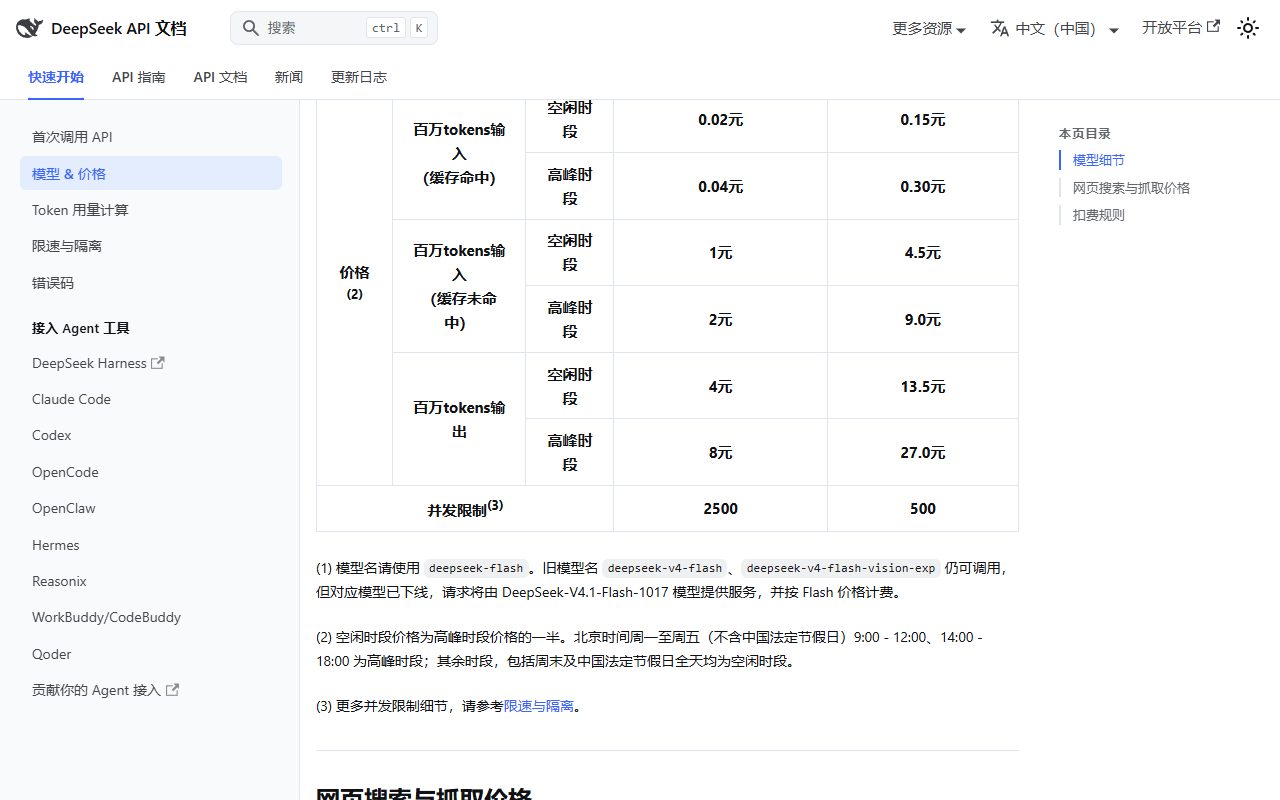The width and height of the screenshot is (1280, 800).
Task: Click the language translate icon
Action: [x=1000, y=28]
